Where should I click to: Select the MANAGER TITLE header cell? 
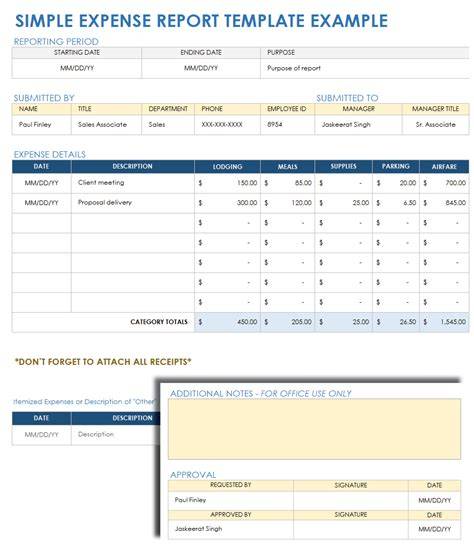[x=436, y=109]
